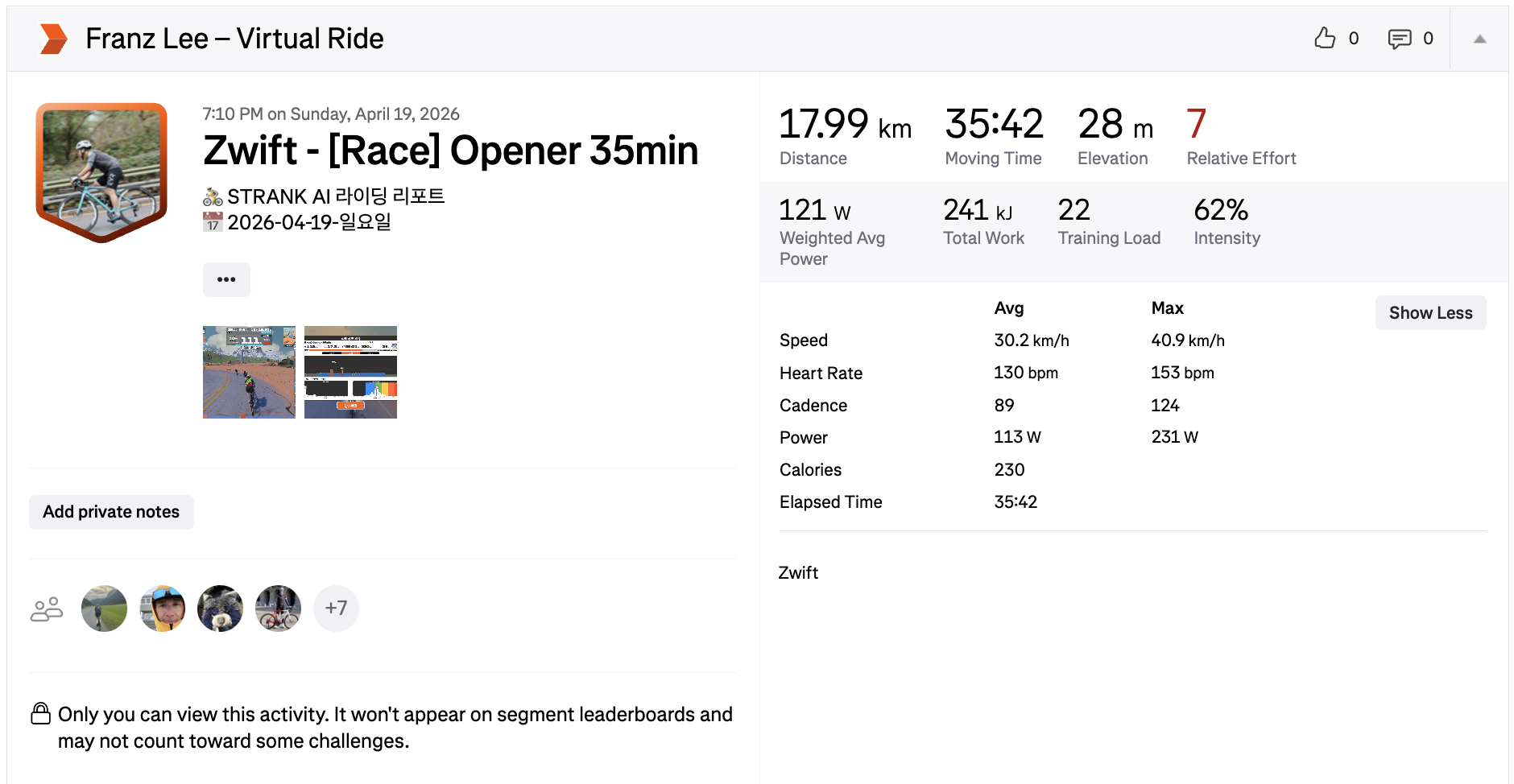
Task: Open Franz Lee's cyclist profile picture
Action: point(101,171)
